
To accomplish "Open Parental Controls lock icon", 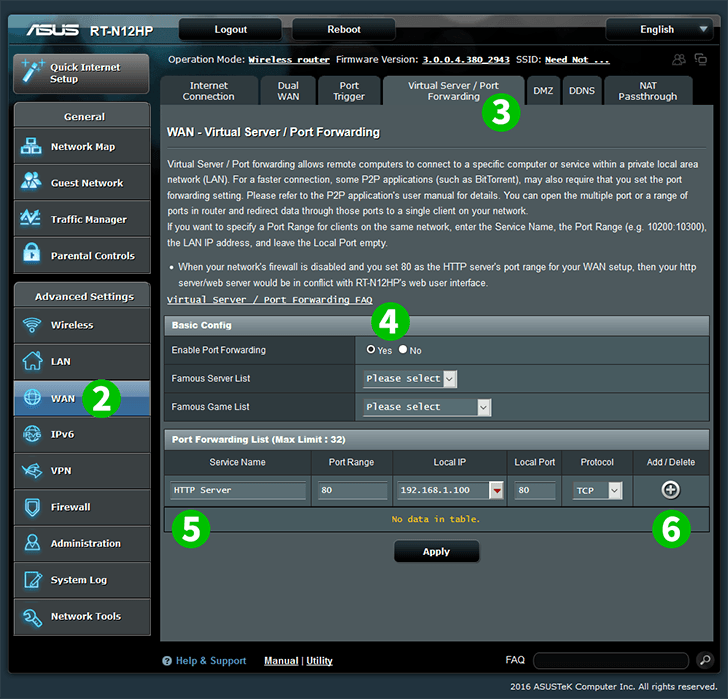I will 32,253.
